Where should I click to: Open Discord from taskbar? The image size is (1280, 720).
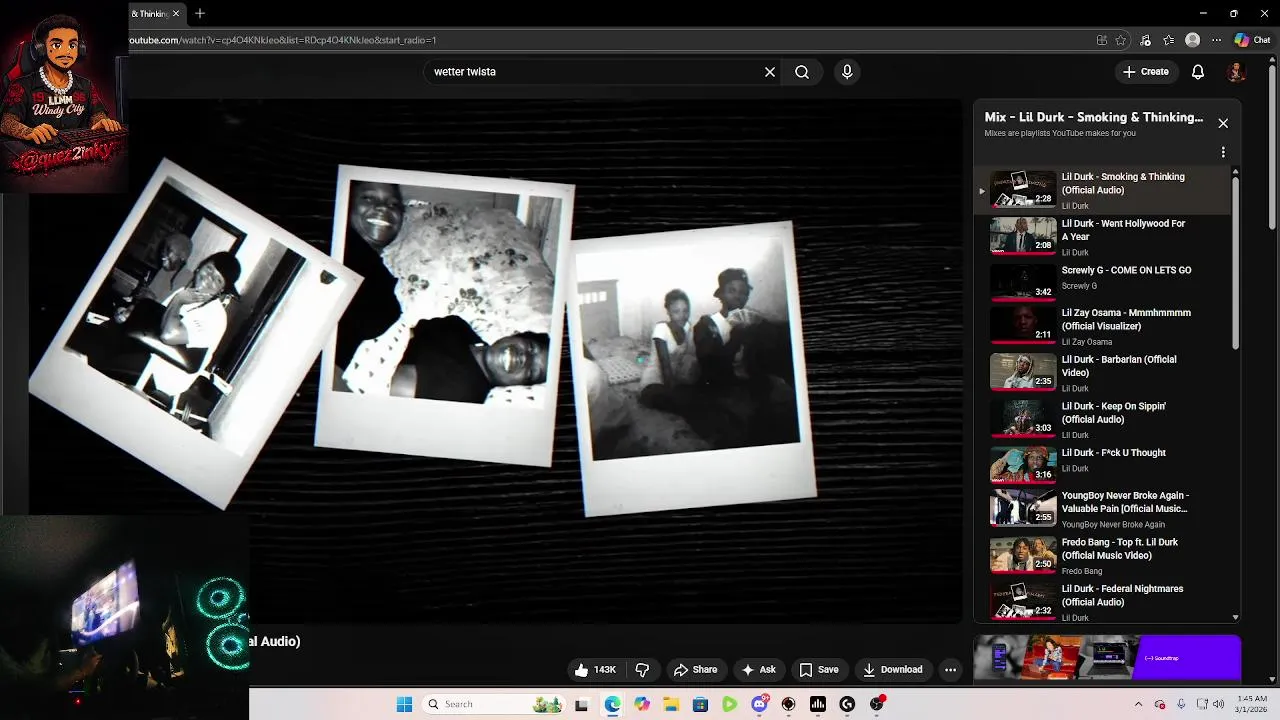759,704
